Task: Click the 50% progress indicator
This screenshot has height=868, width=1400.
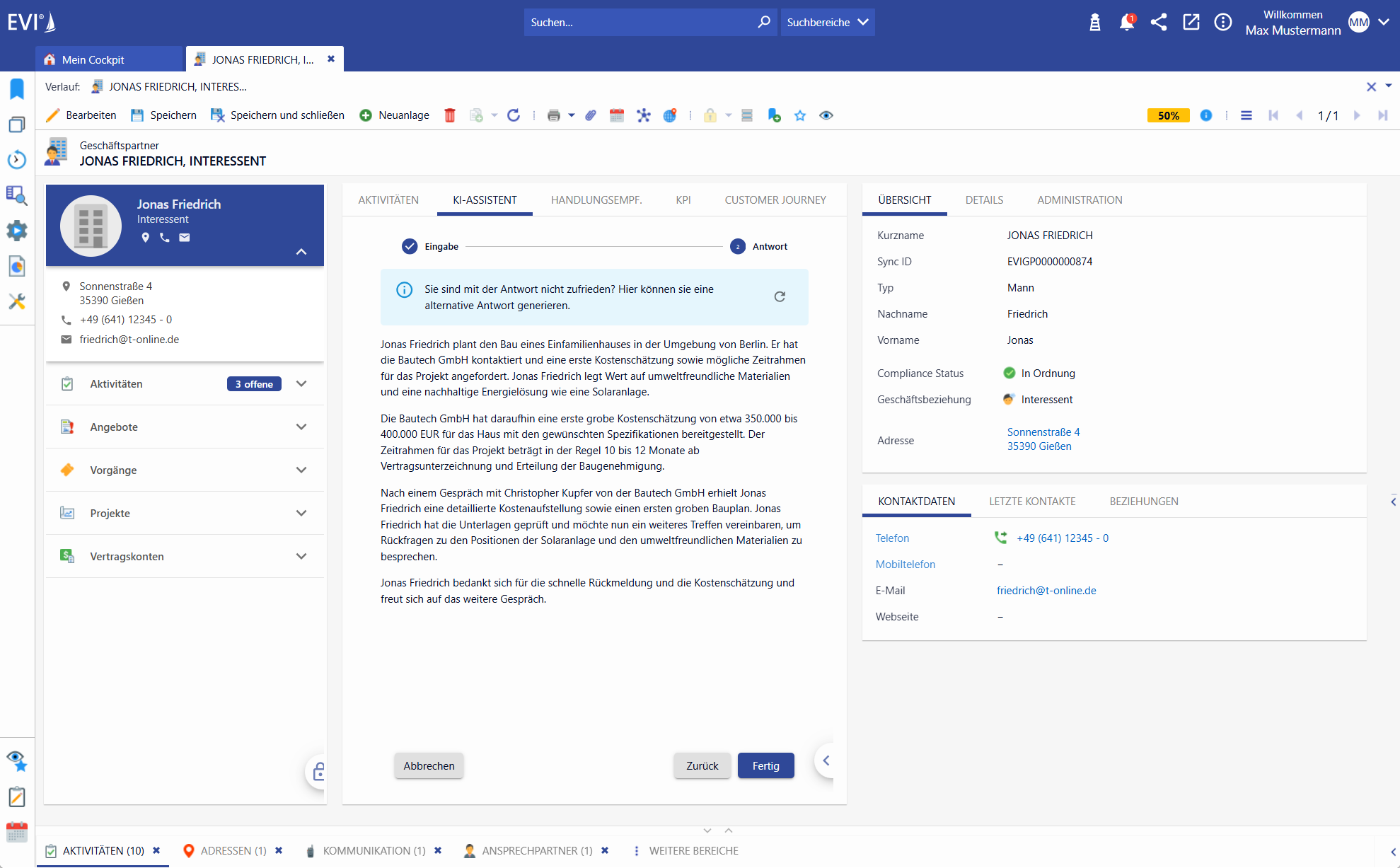Action: tap(1168, 115)
